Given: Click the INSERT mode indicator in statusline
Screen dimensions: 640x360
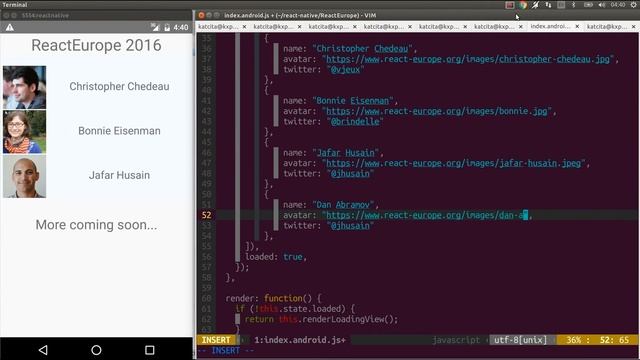Looking at the screenshot, I should pyautogui.click(x=216, y=340).
